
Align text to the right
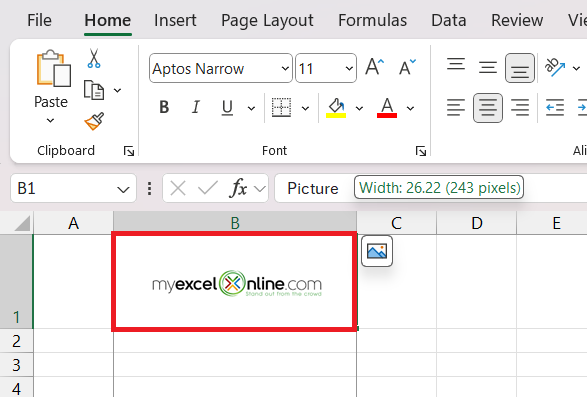(x=520, y=108)
